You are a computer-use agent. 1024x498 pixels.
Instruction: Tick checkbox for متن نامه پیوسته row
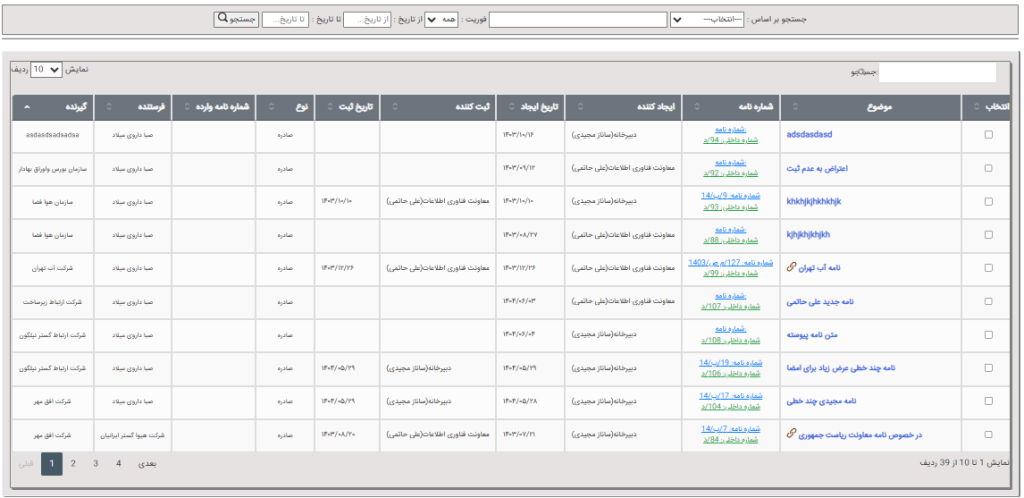point(988,335)
